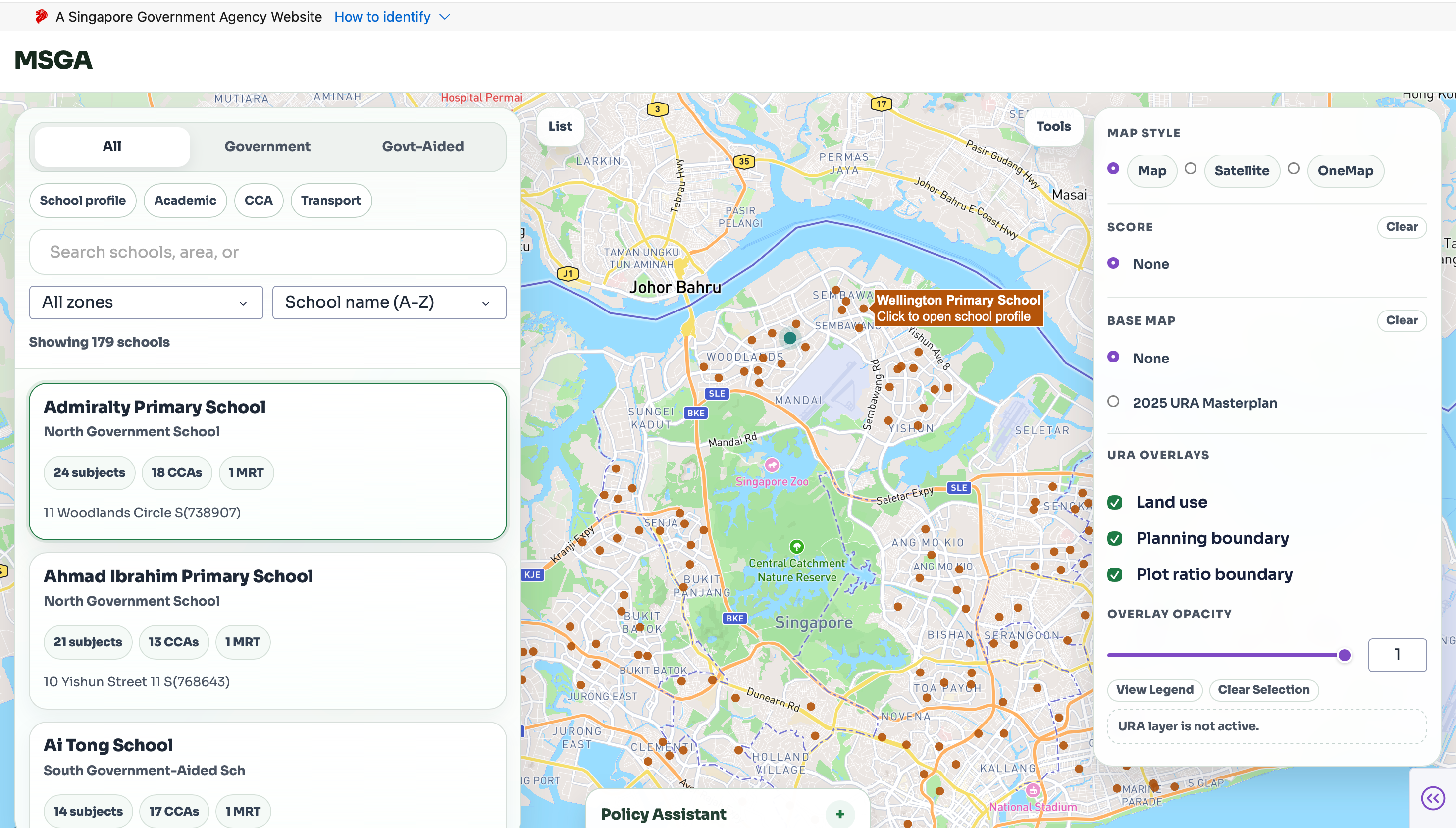Image resolution: width=1456 pixels, height=828 pixels.
Task: Click the Singapore government crest icon
Action: [41, 17]
